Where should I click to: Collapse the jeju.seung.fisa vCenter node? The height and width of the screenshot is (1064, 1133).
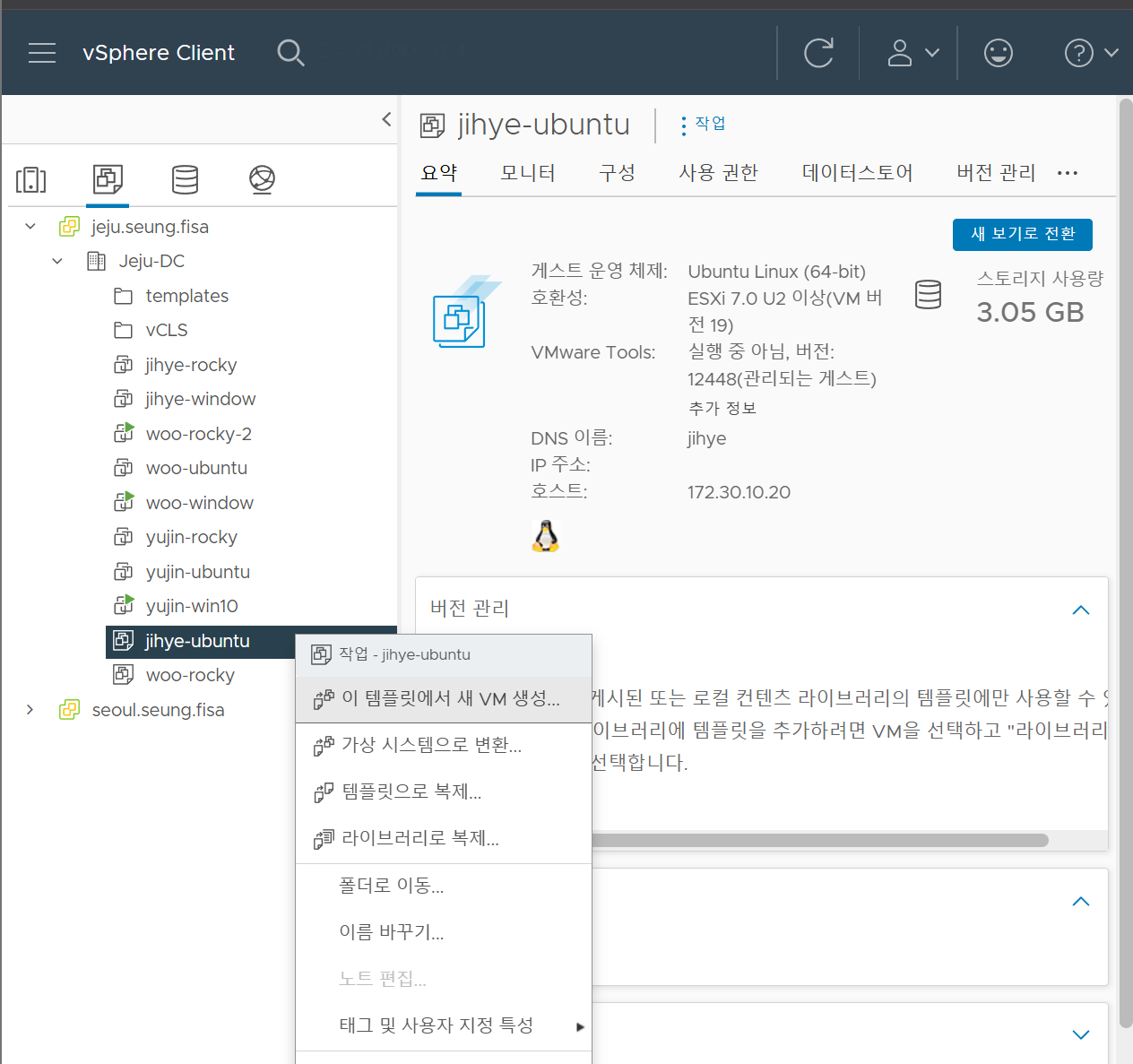click(x=30, y=227)
